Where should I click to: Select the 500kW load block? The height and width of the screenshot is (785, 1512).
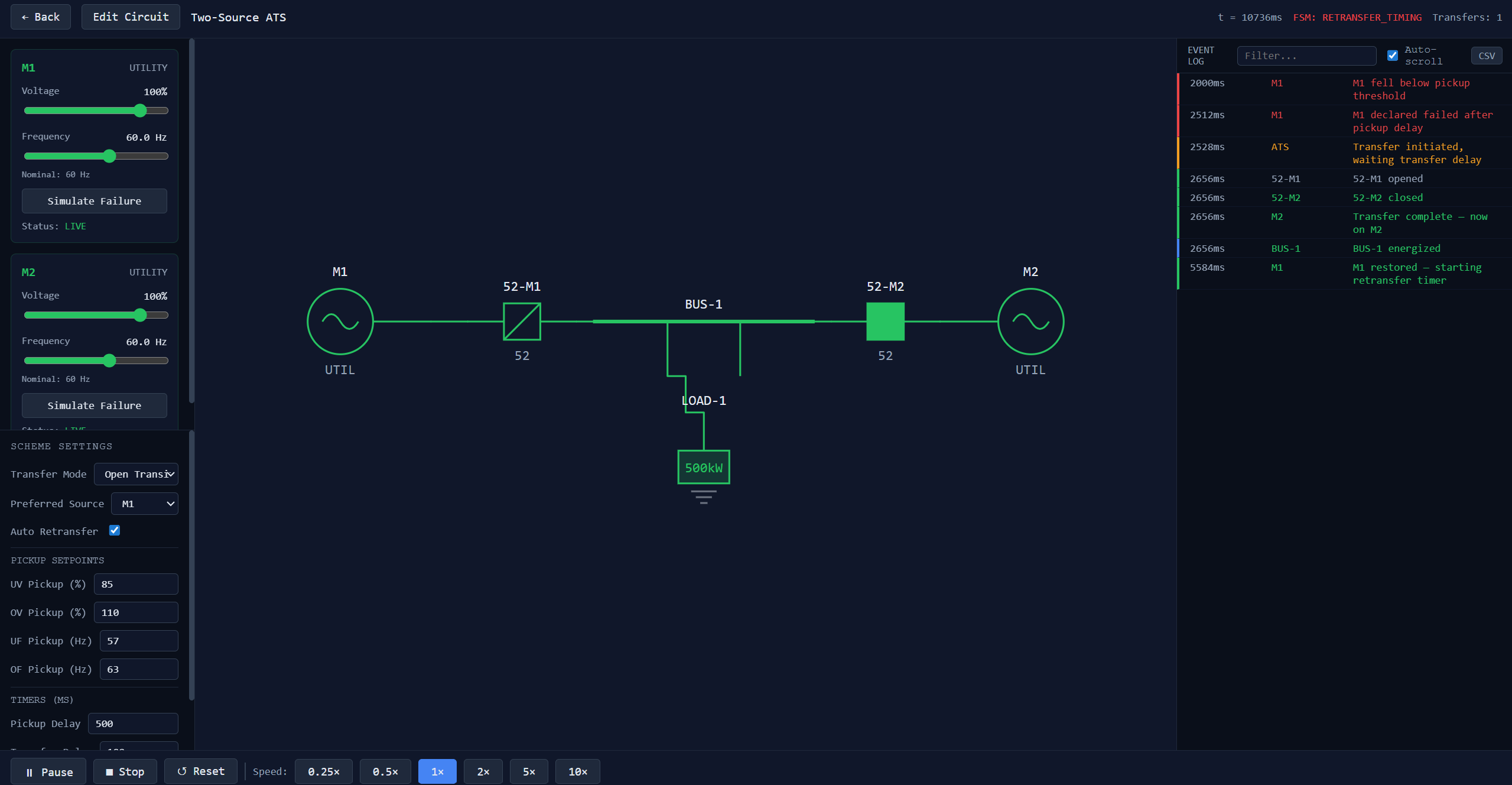coord(703,468)
